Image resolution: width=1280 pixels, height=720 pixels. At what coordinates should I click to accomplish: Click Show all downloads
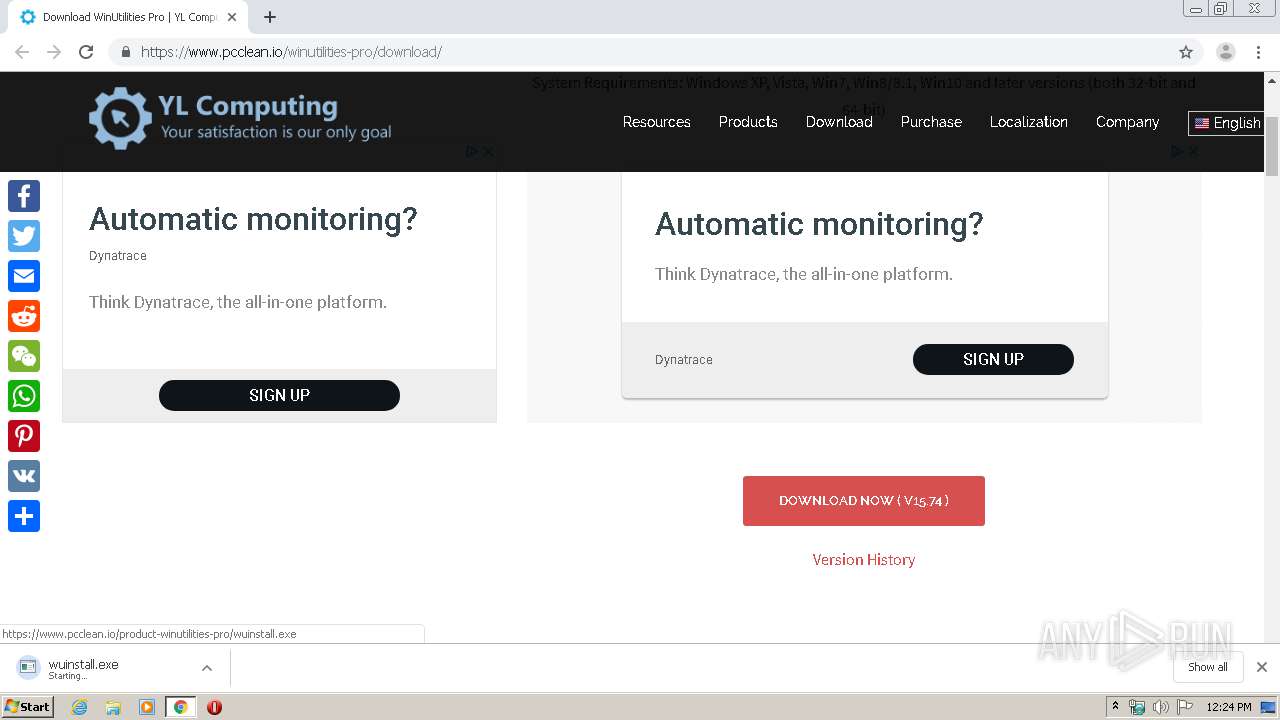(x=1208, y=667)
